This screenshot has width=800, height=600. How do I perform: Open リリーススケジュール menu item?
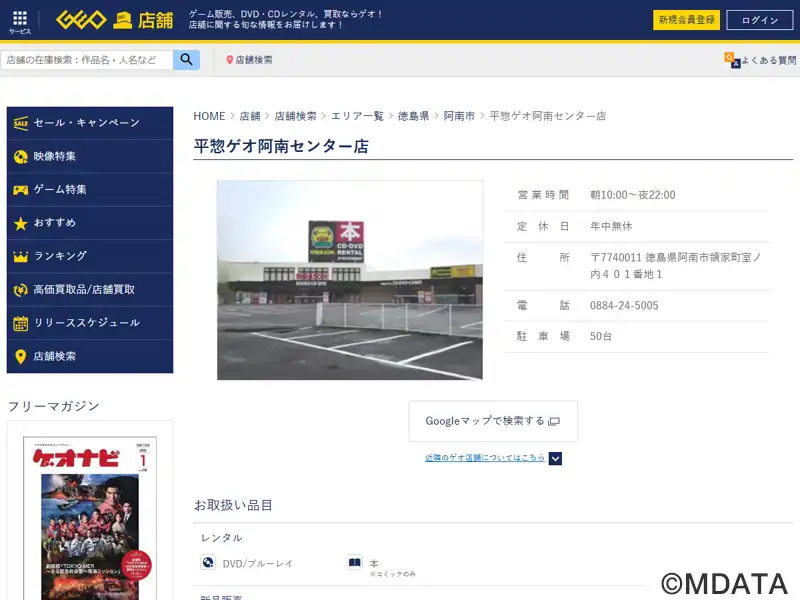90,323
